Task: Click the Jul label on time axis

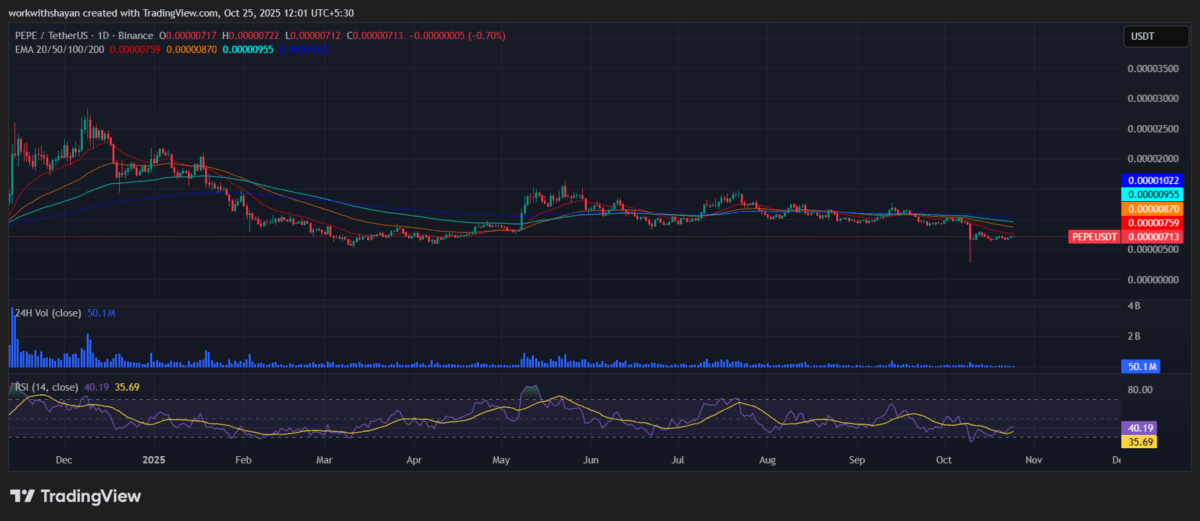Action: (x=677, y=460)
